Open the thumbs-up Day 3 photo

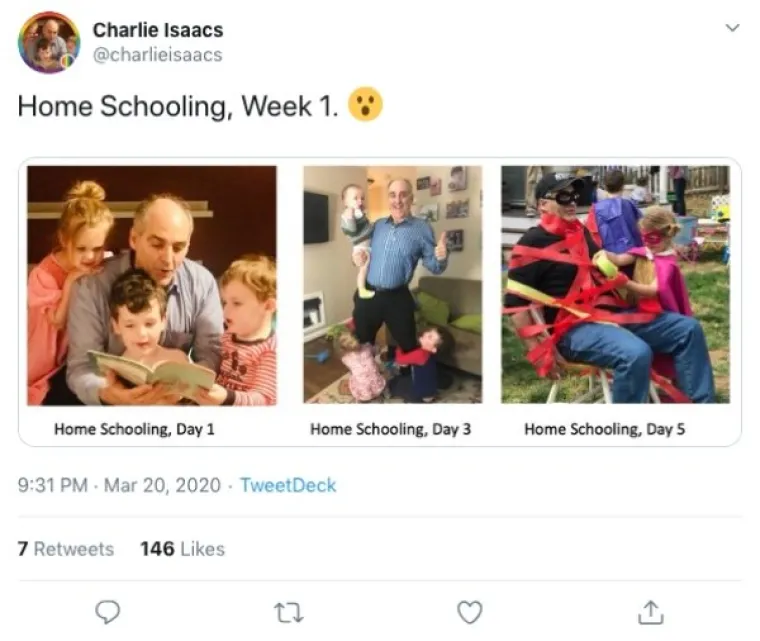click(392, 285)
